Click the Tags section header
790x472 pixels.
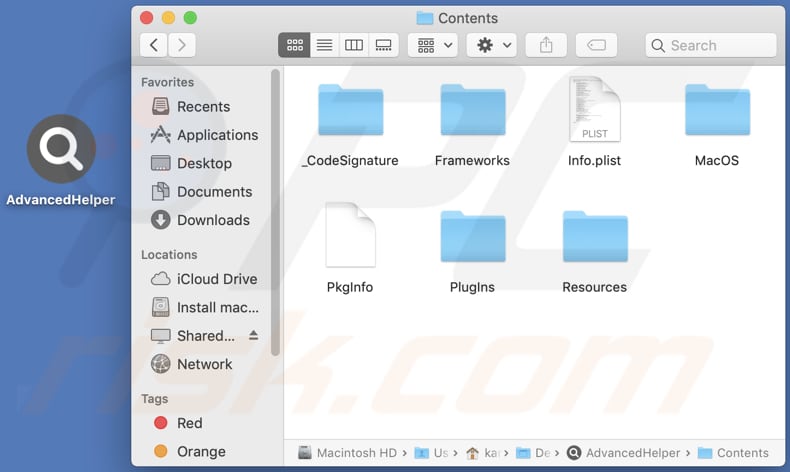pyautogui.click(x=154, y=399)
